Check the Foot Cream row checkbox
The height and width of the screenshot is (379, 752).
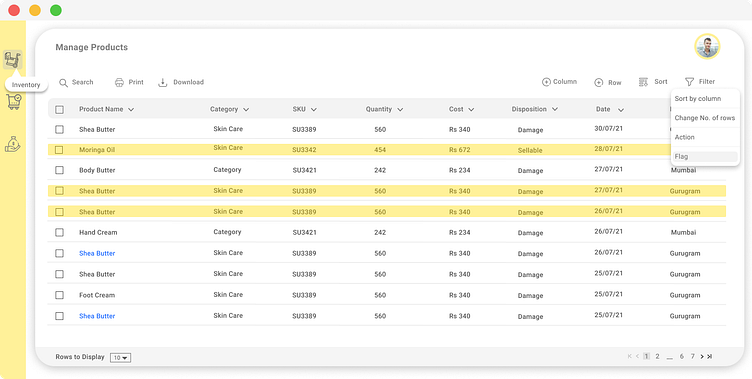coord(59,295)
